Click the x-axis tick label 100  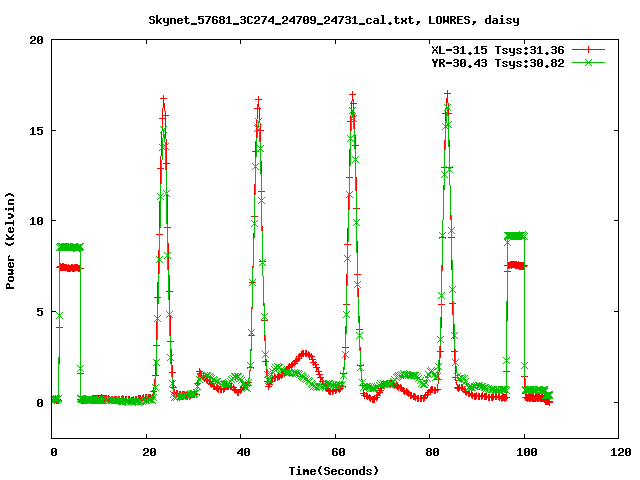click(527, 452)
